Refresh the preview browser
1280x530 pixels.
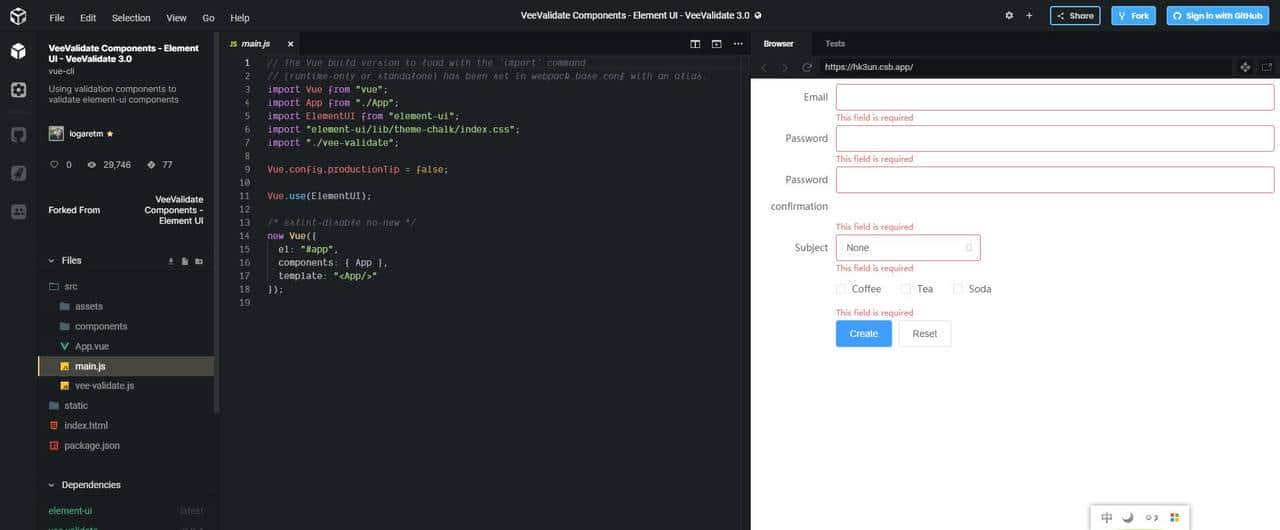(807, 67)
